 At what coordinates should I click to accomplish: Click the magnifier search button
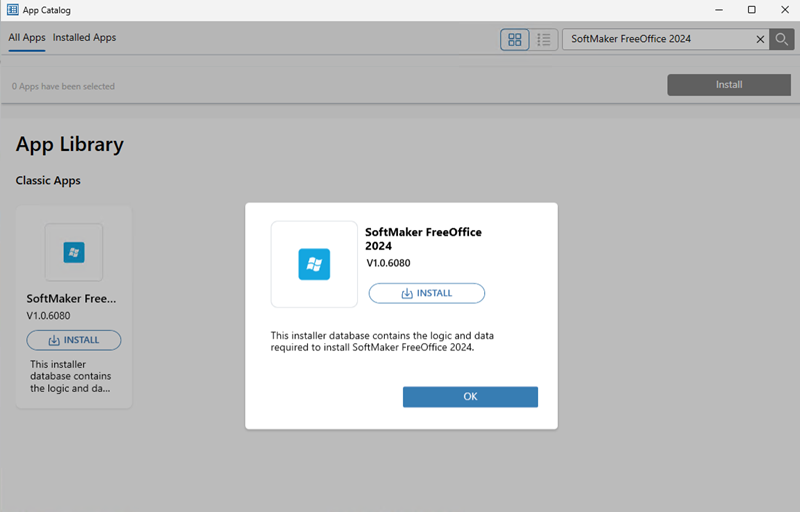[782, 40]
